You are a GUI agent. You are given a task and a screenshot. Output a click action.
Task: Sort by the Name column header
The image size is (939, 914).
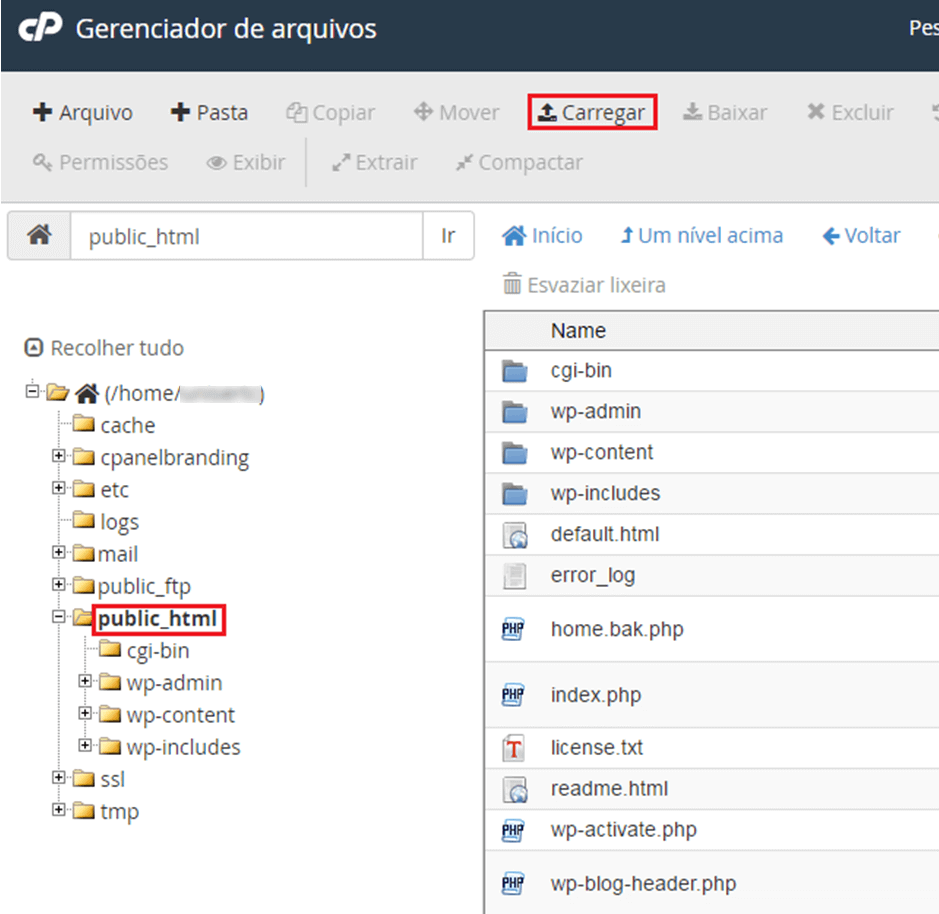(578, 331)
